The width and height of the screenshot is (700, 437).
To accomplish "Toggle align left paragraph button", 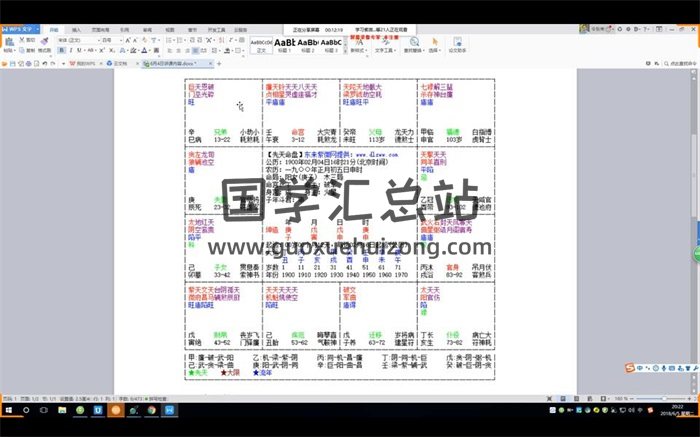I will (170, 50).
